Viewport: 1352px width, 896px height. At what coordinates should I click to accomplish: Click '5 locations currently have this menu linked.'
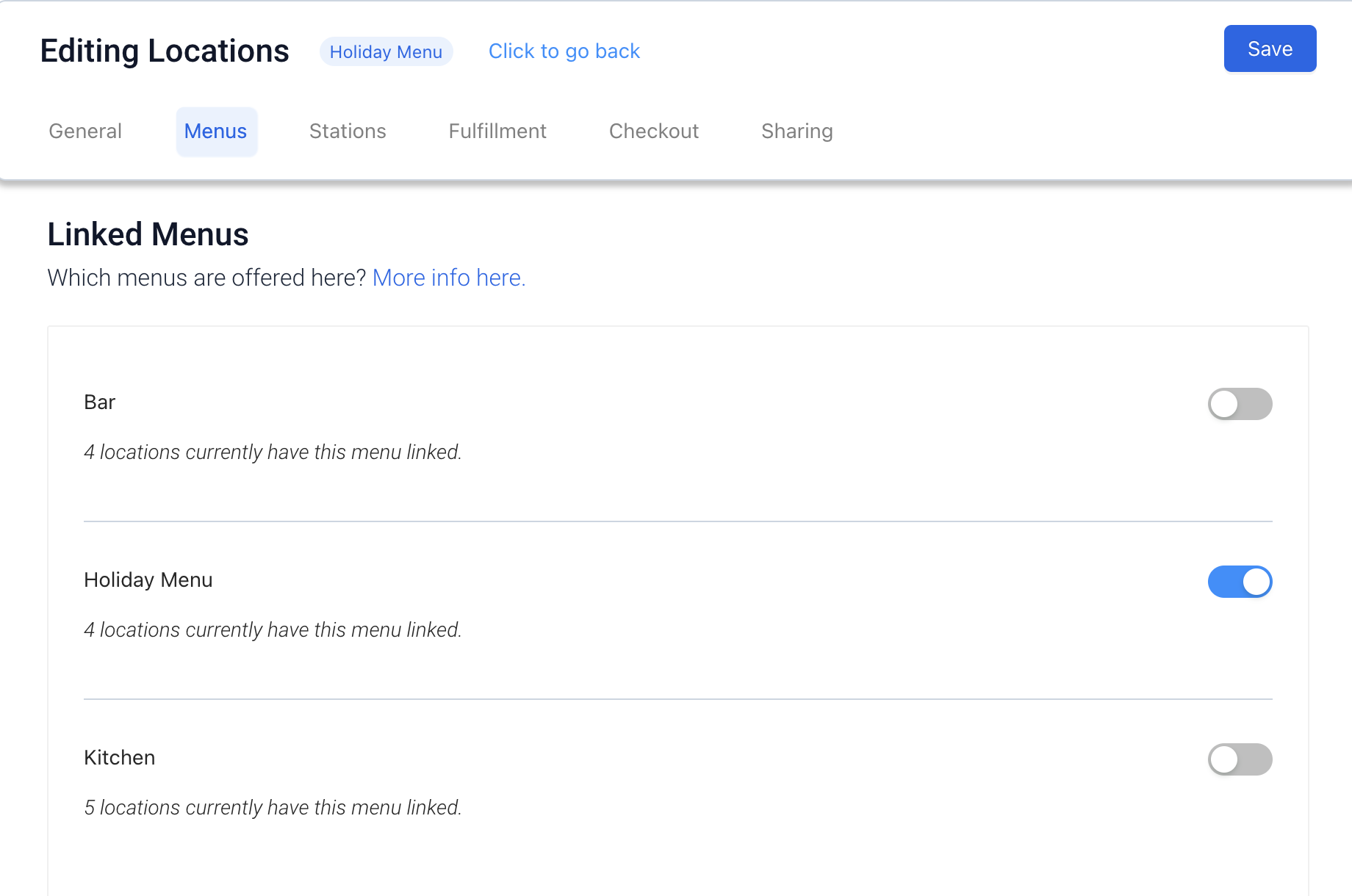coord(273,808)
